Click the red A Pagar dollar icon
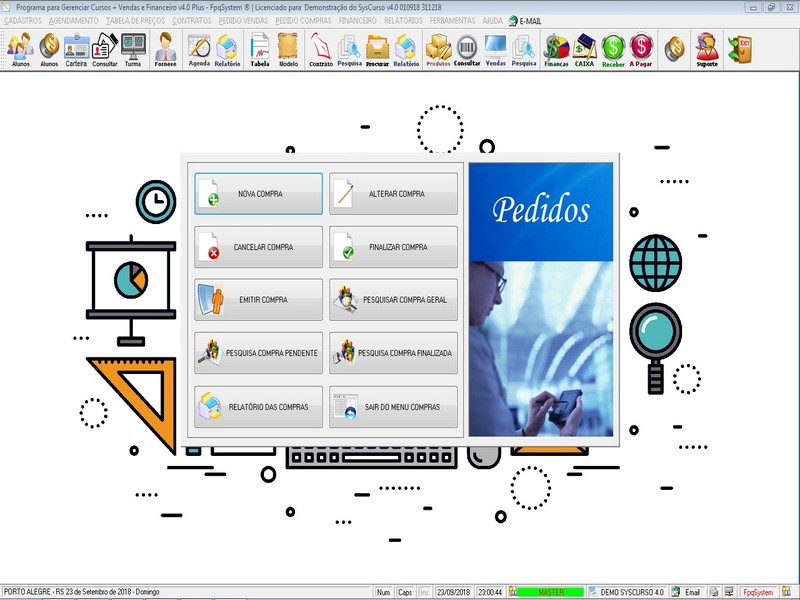This screenshot has height=600, width=800. [641, 49]
